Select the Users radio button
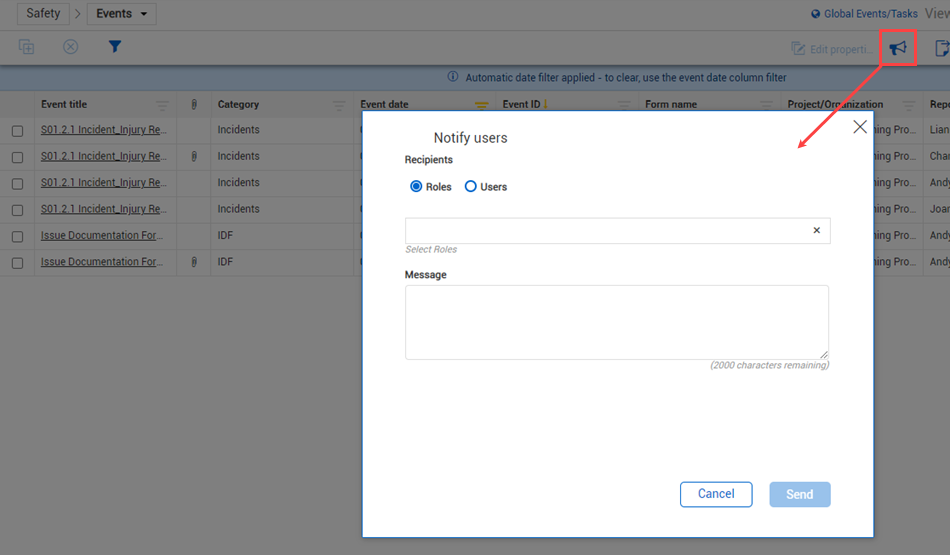 tap(471, 187)
